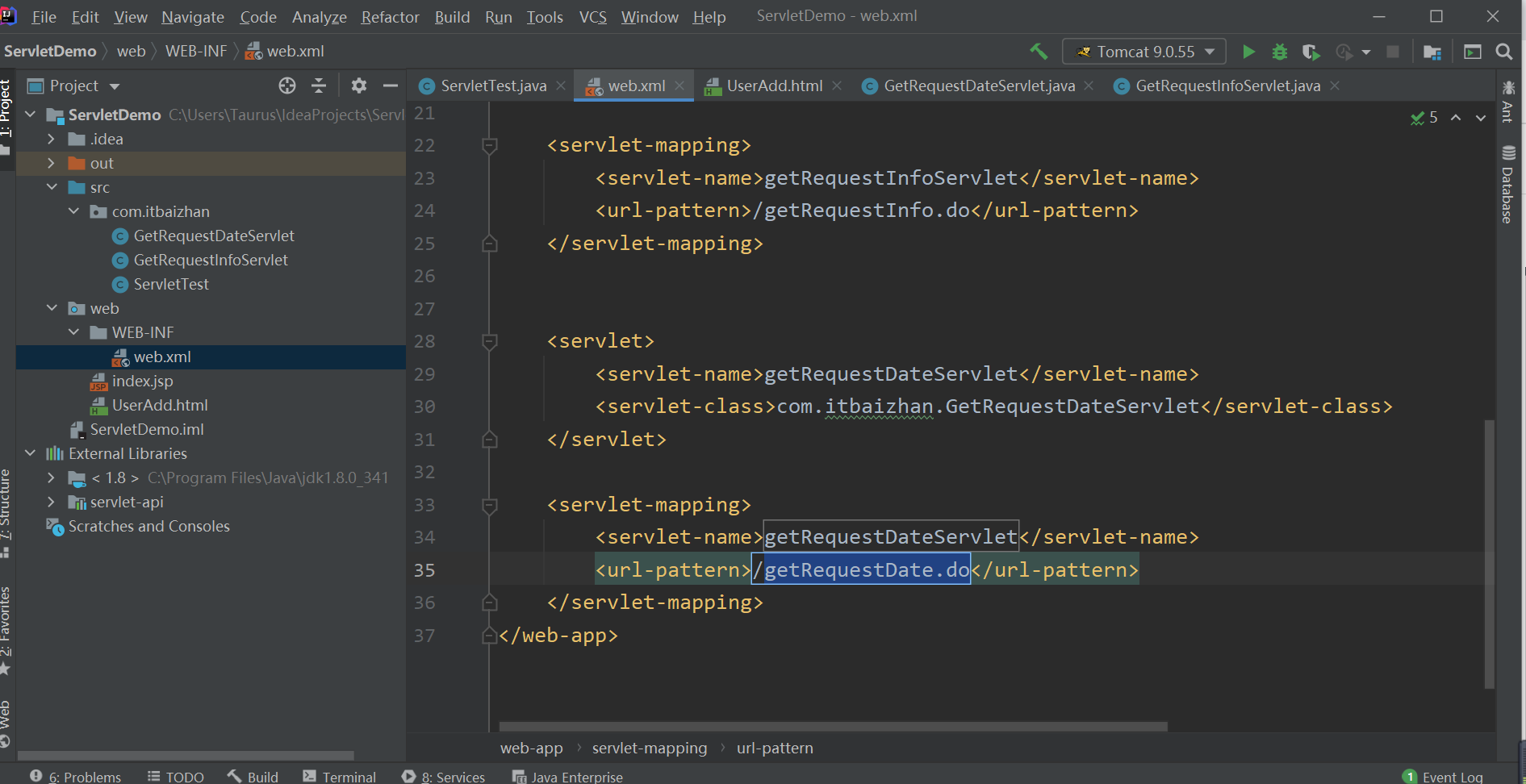Go to previous highlighted problem arrow
This screenshot has height=784, width=1526.
pos(1456,118)
